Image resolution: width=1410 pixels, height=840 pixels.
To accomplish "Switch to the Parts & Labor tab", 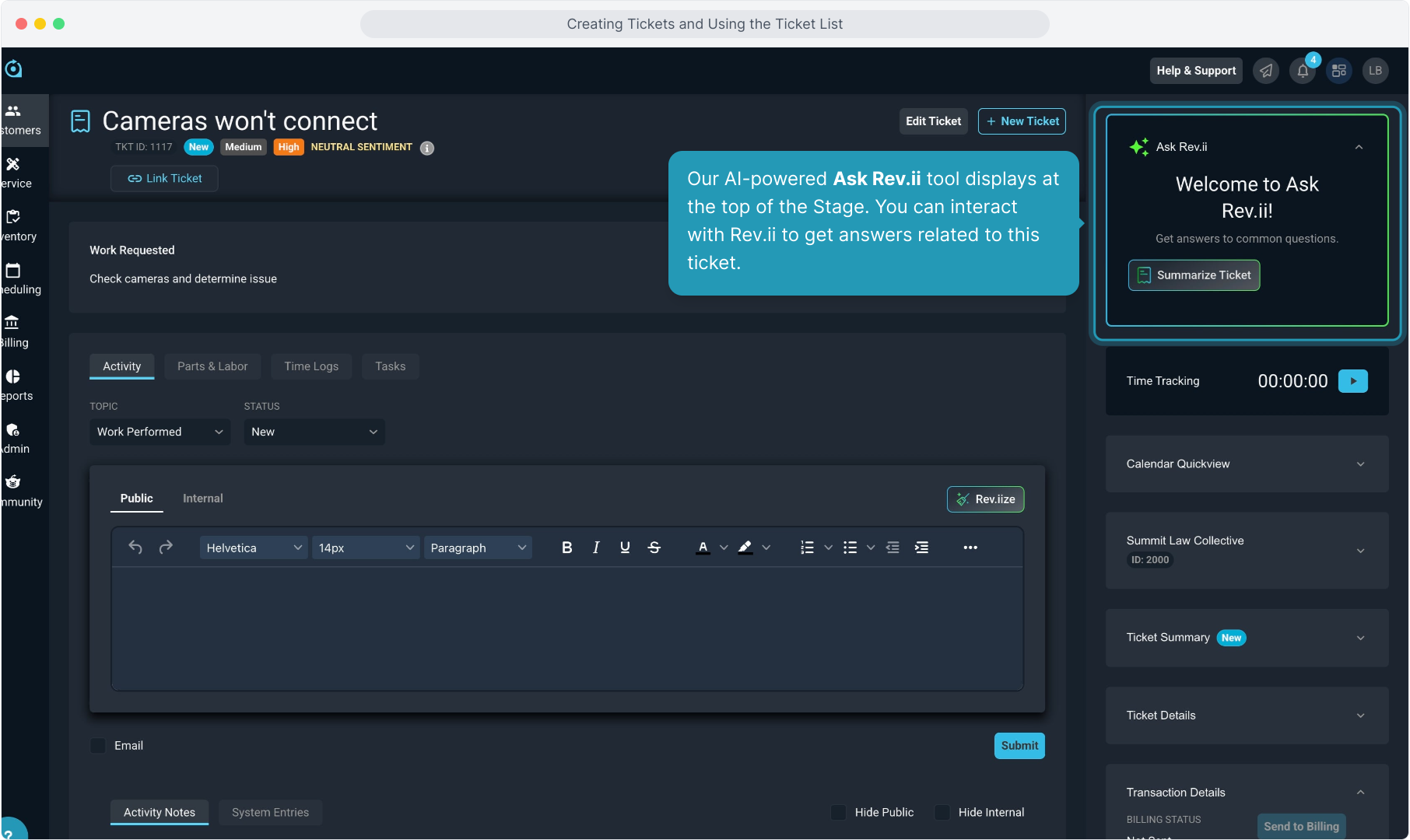I will point(212,366).
